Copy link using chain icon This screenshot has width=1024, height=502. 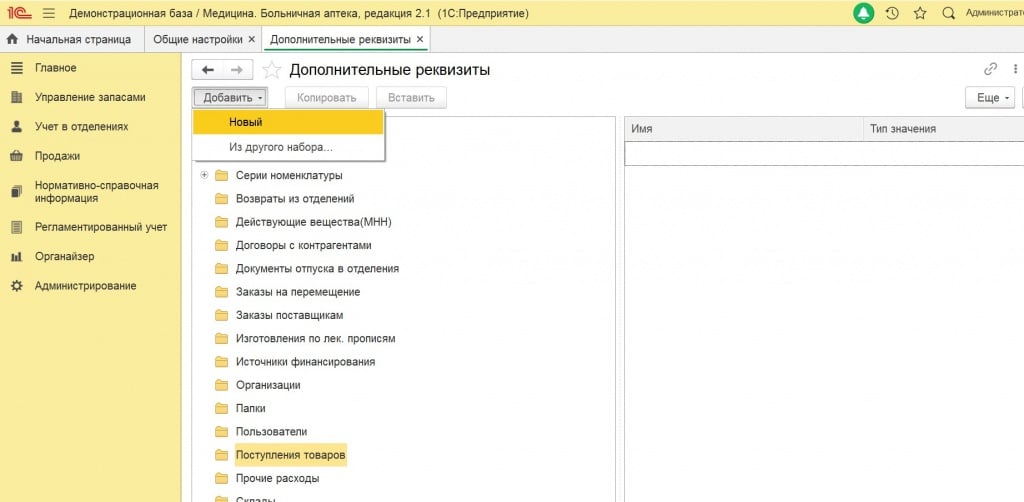(990, 70)
